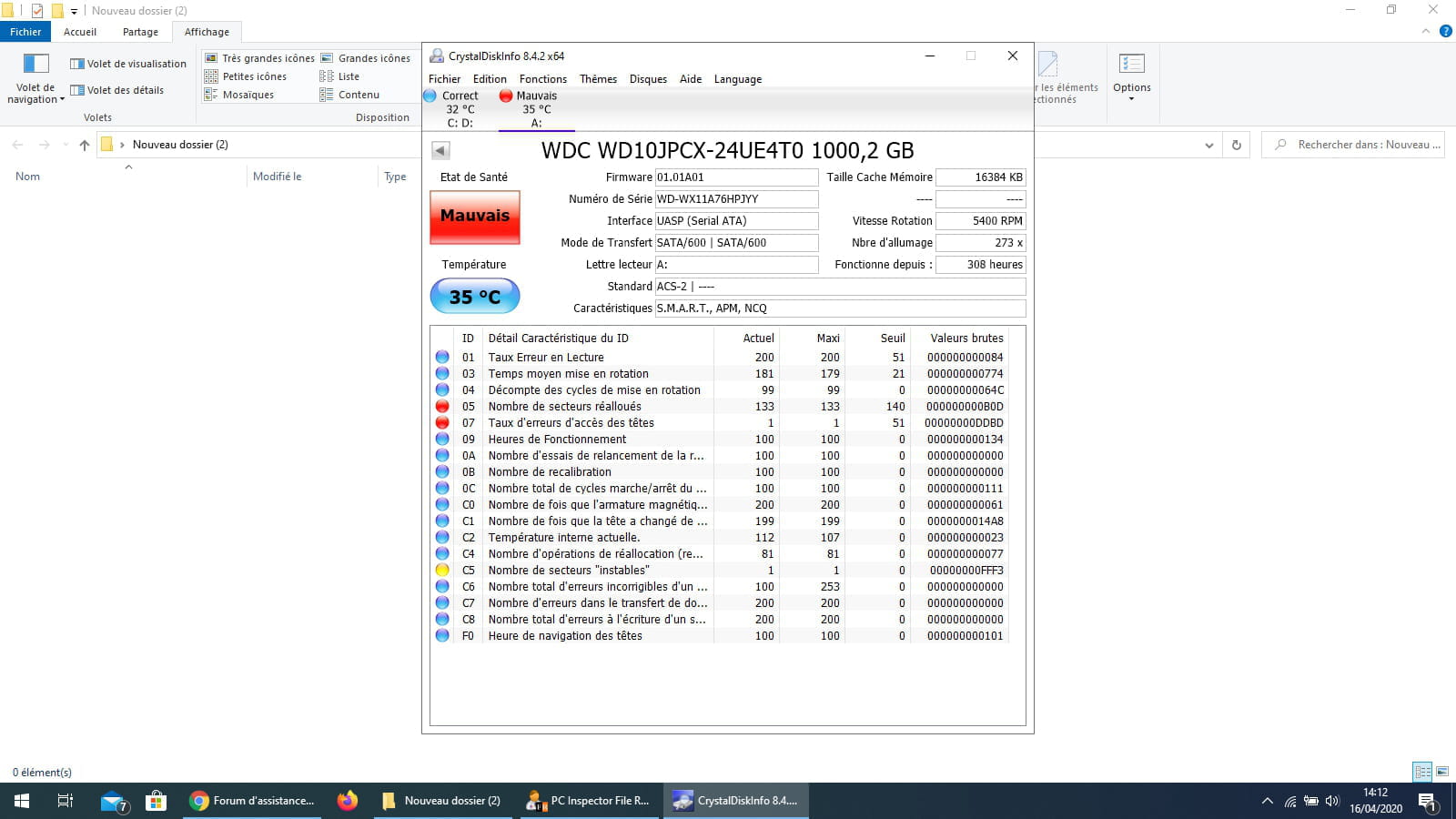Toggle Volet de visualisation pane
The height and width of the screenshot is (819, 1456).
[128, 64]
